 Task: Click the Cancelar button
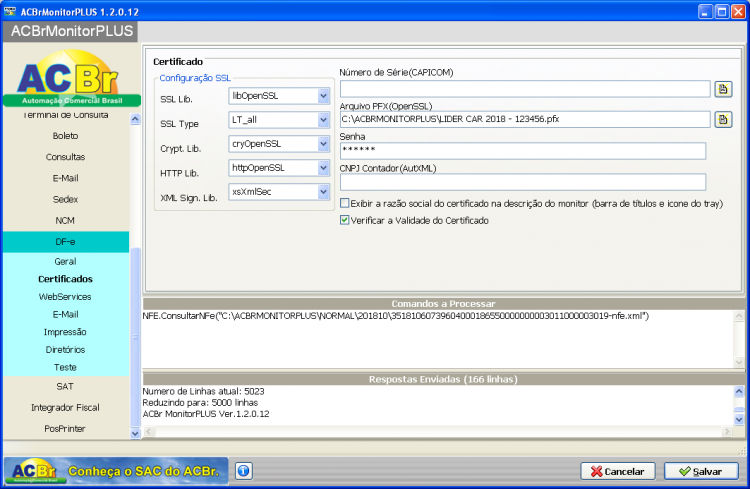pos(618,471)
